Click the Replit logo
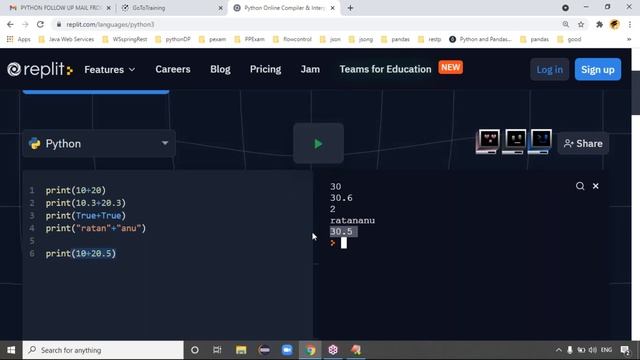The height and width of the screenshot is (360, 640). 40,69
